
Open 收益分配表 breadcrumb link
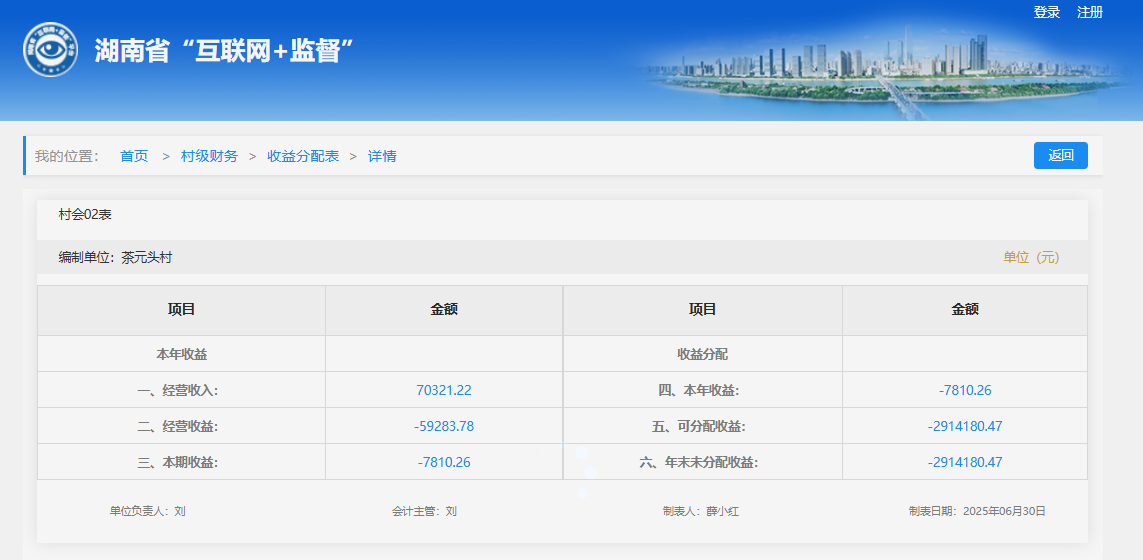click(x=303, y=156)
